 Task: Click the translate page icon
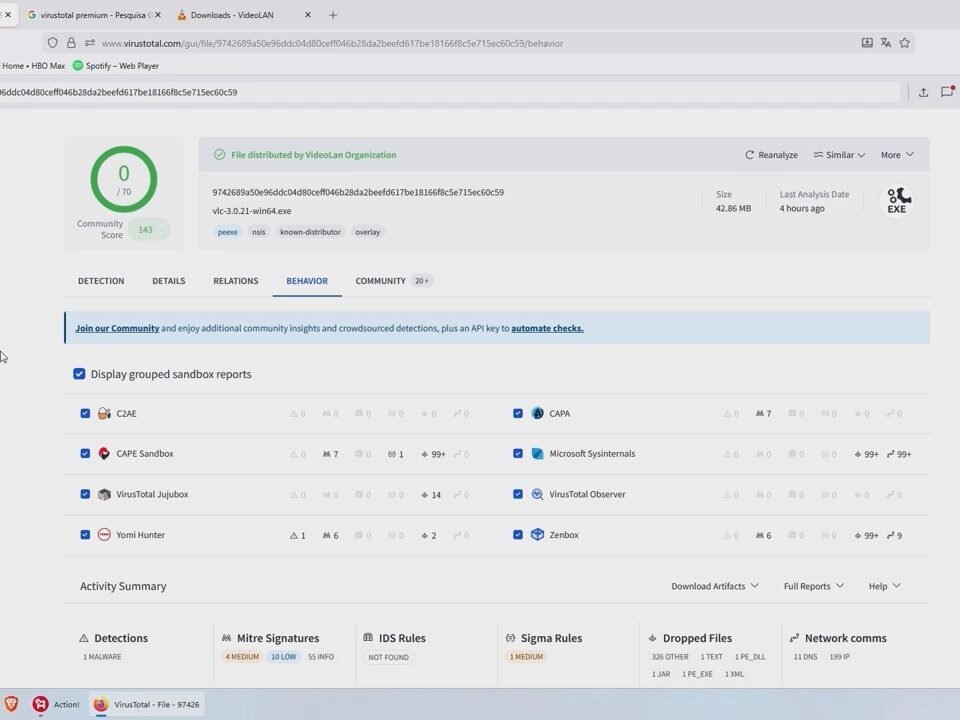coord(885,43)
